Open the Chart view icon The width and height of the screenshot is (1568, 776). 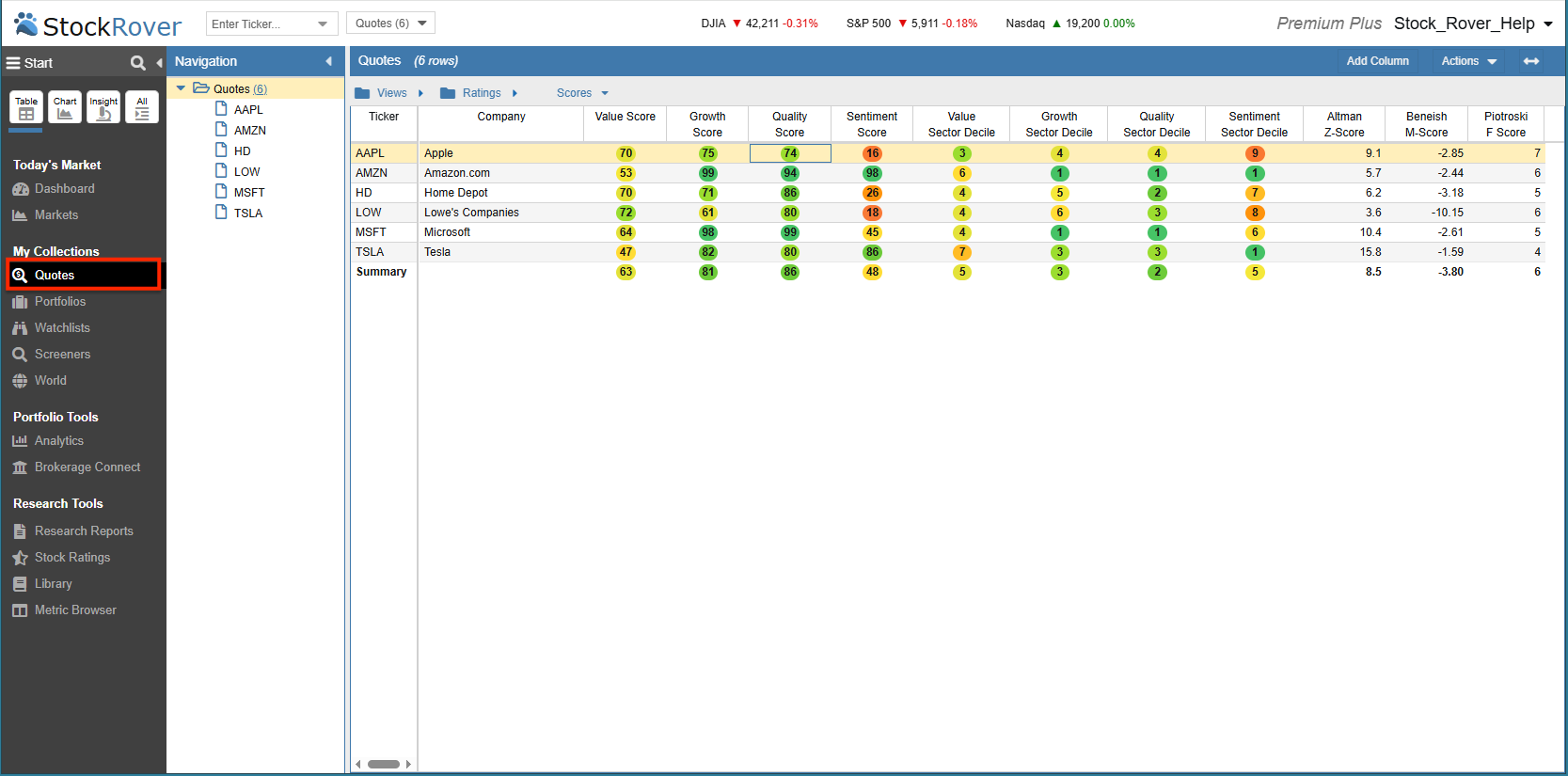[65, 107]
